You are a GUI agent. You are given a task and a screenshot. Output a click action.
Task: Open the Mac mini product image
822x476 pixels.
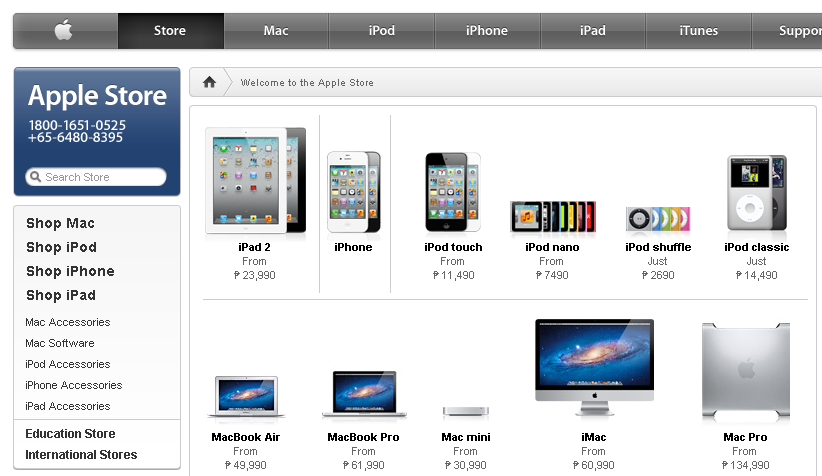tap(466, 412)
